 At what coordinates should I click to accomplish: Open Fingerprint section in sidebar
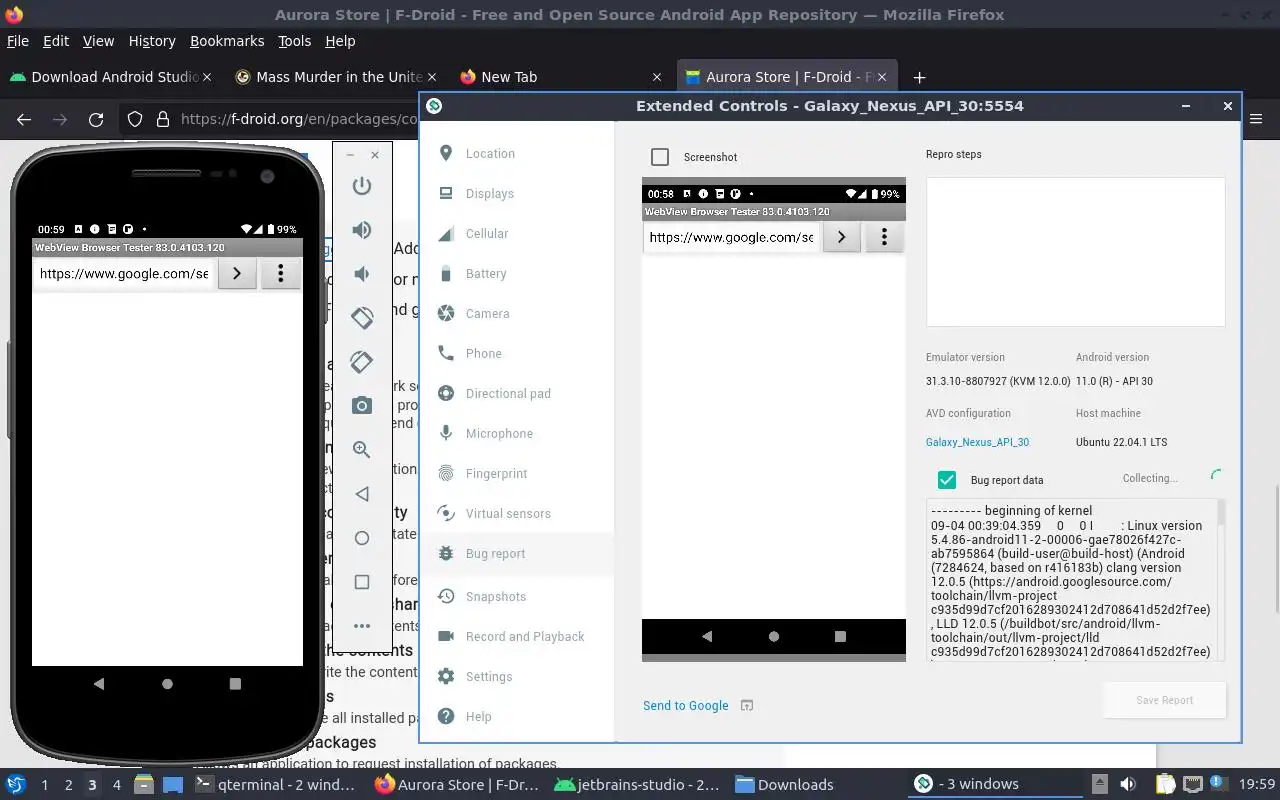517,474
